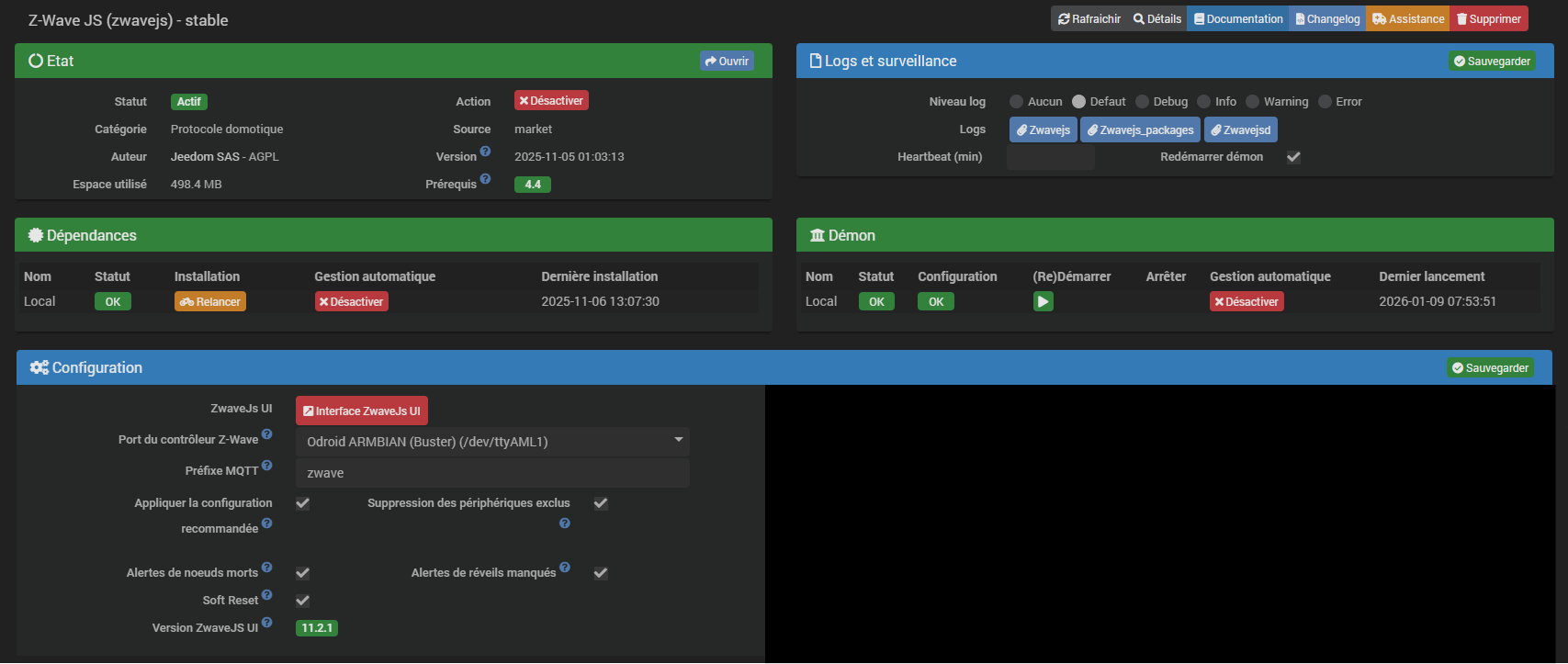Select the version date 2025-11-05 01:03:13

pos(570,157)
